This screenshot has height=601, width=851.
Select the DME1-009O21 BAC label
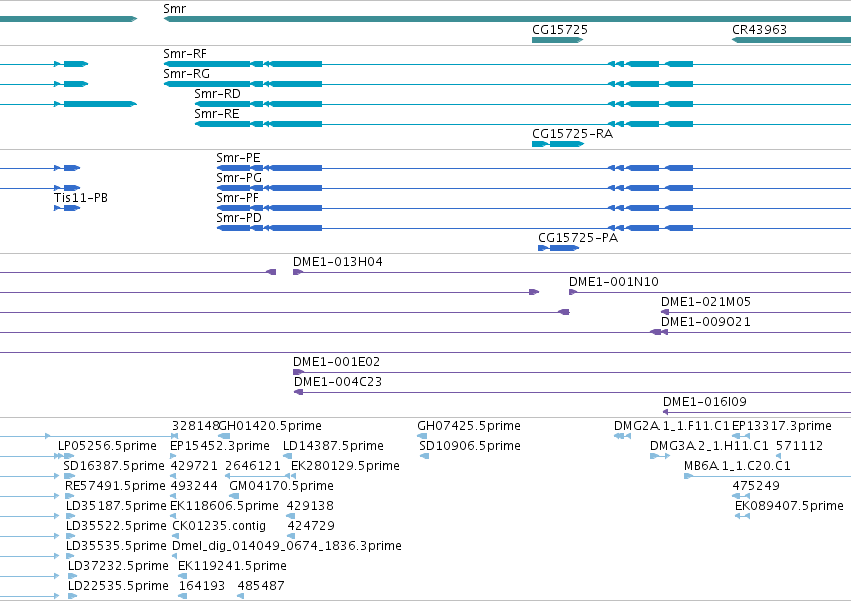(x=706, y=322)
